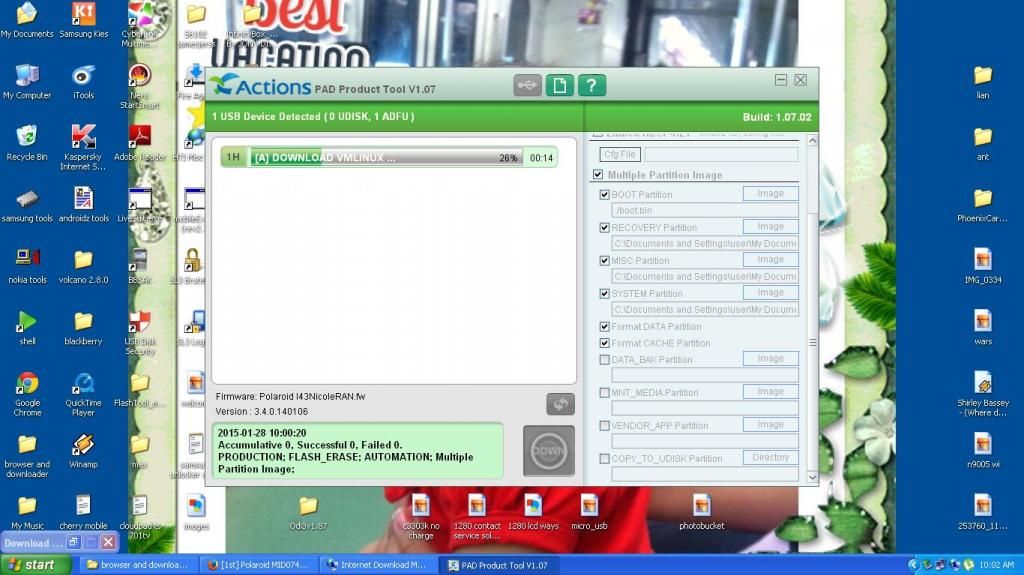This screenshot has height=575, width=1024.
Task: Uncheck the BOOT Partition checkbox
Action: (604, 194)
